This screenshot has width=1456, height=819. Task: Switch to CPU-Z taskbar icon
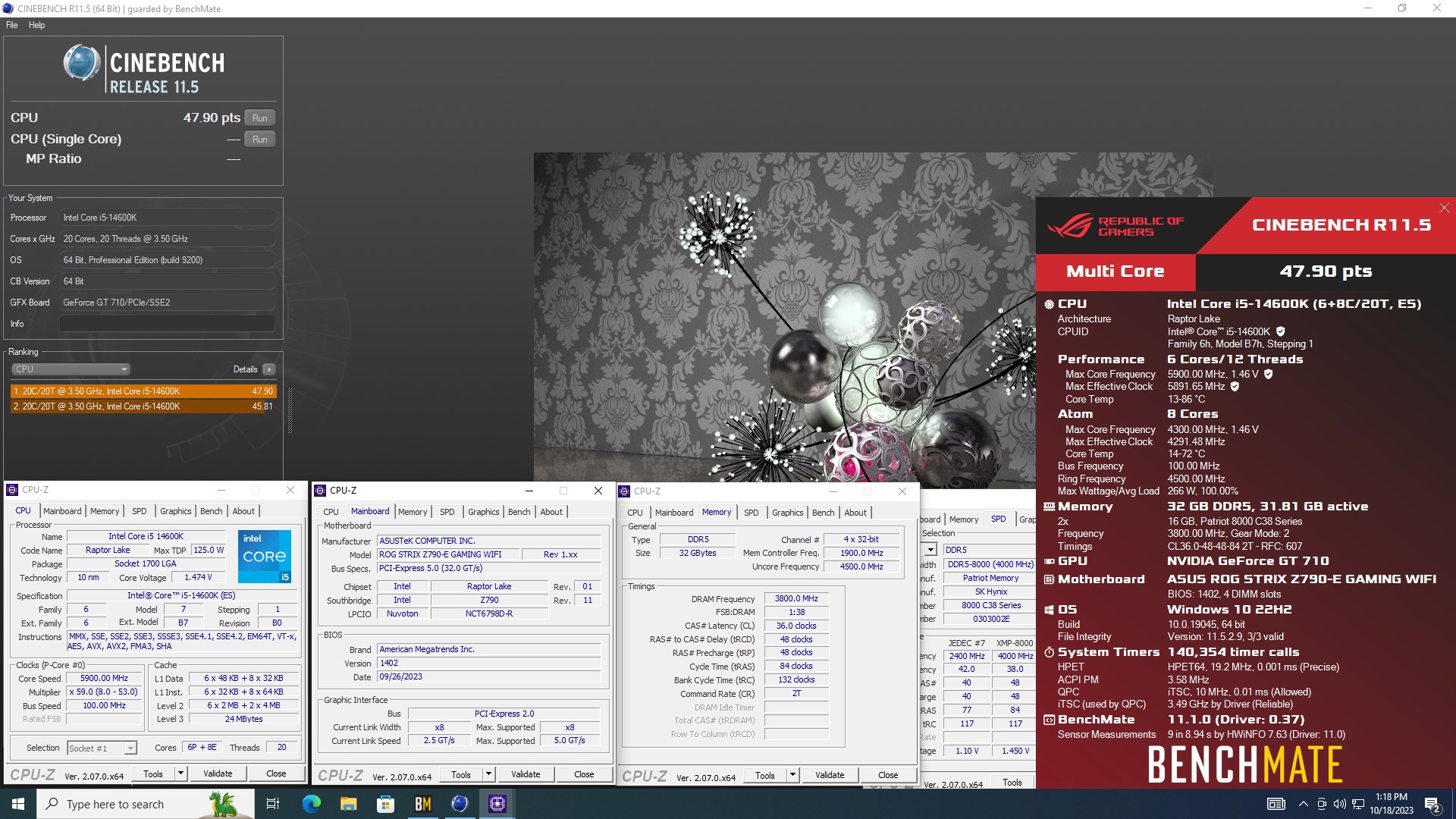(x=497, y=804)
